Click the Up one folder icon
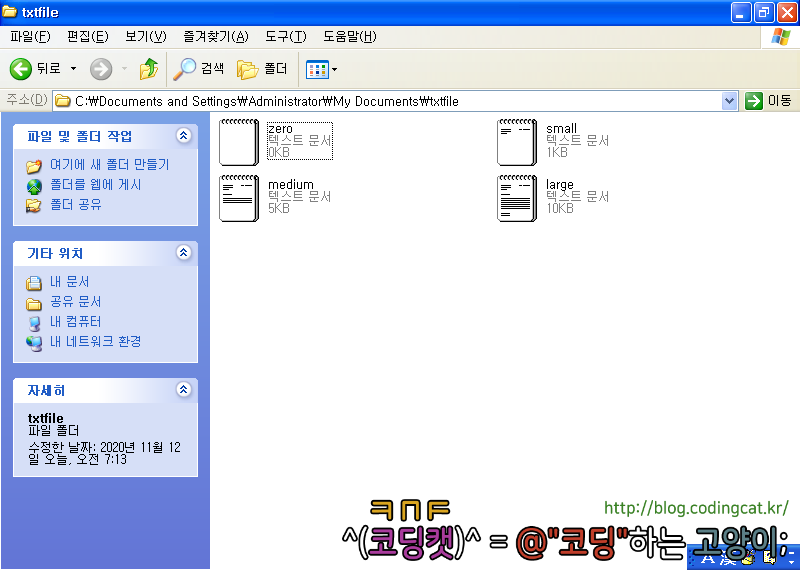This screenshot has height=570, width=800. (148, 68)
